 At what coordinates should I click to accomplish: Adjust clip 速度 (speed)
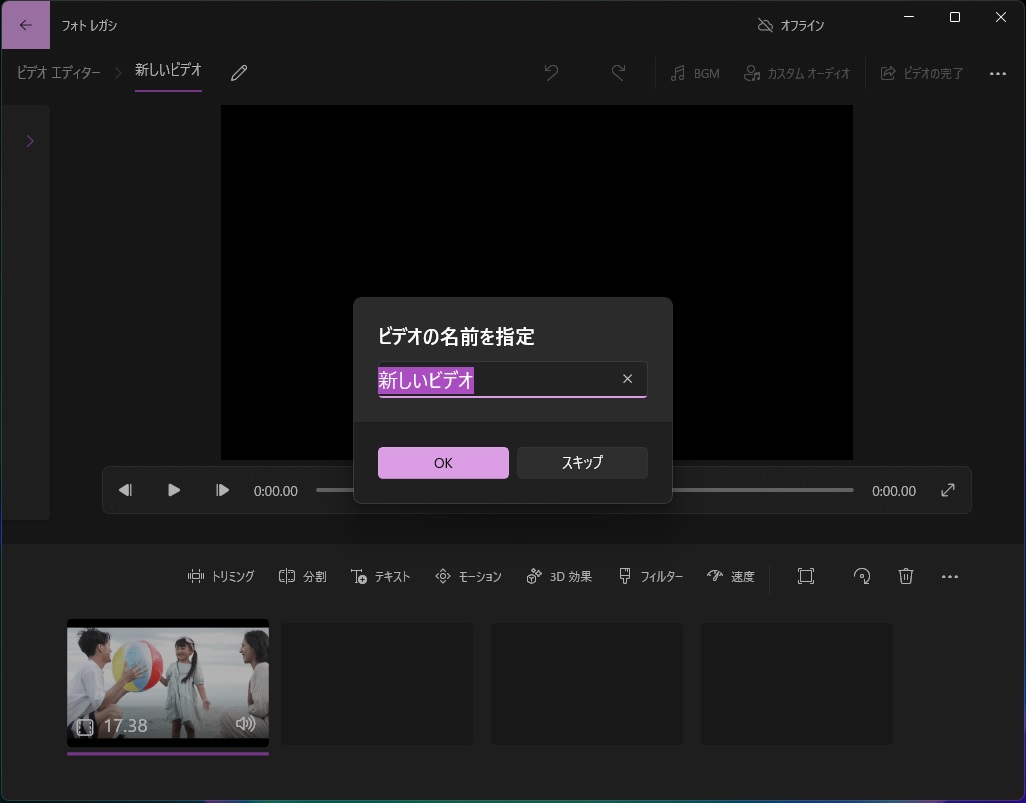pyautogui.click(x=731, y=576)
